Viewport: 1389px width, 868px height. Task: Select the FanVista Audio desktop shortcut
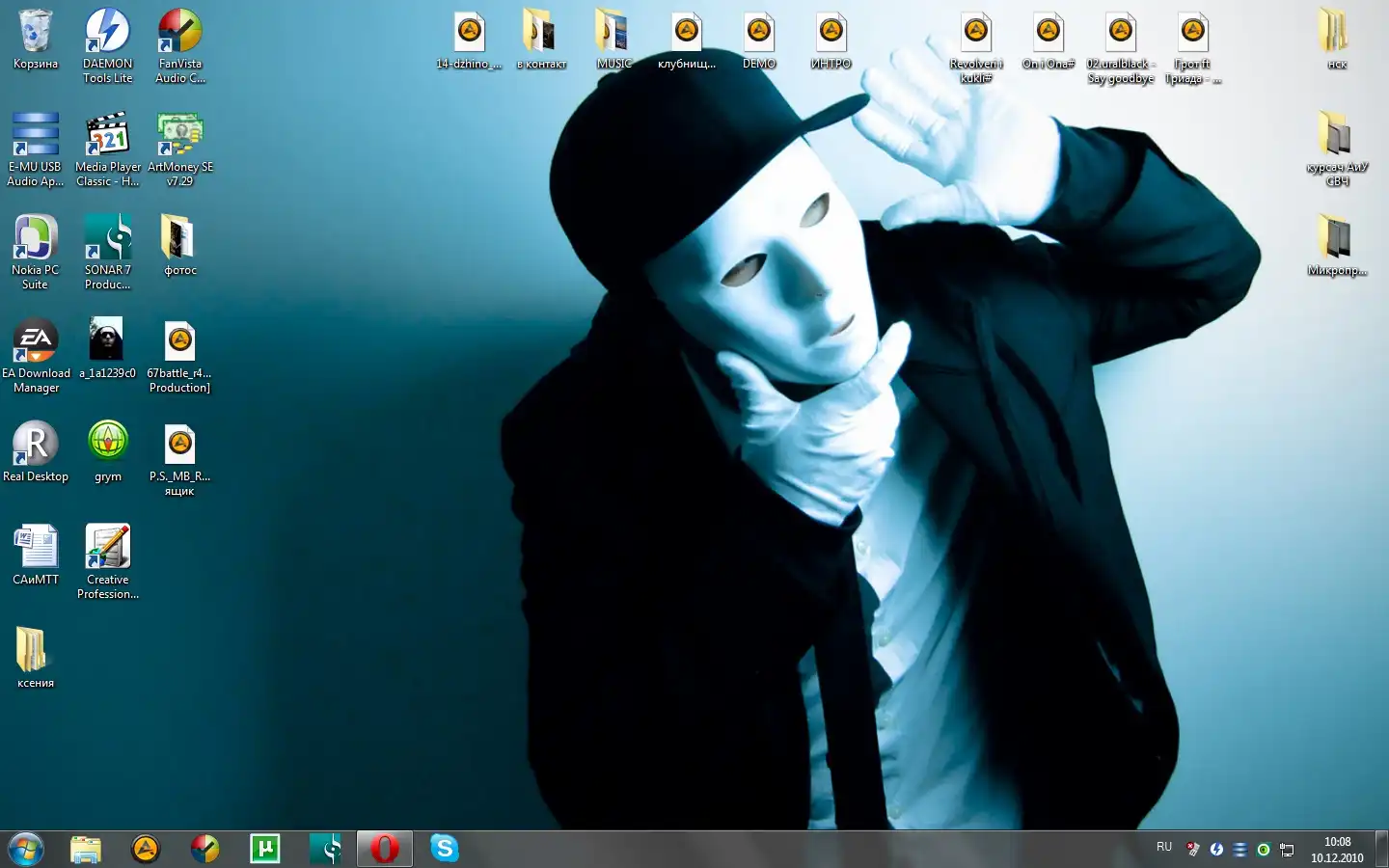pyautogui.click(x=179, y=34)
